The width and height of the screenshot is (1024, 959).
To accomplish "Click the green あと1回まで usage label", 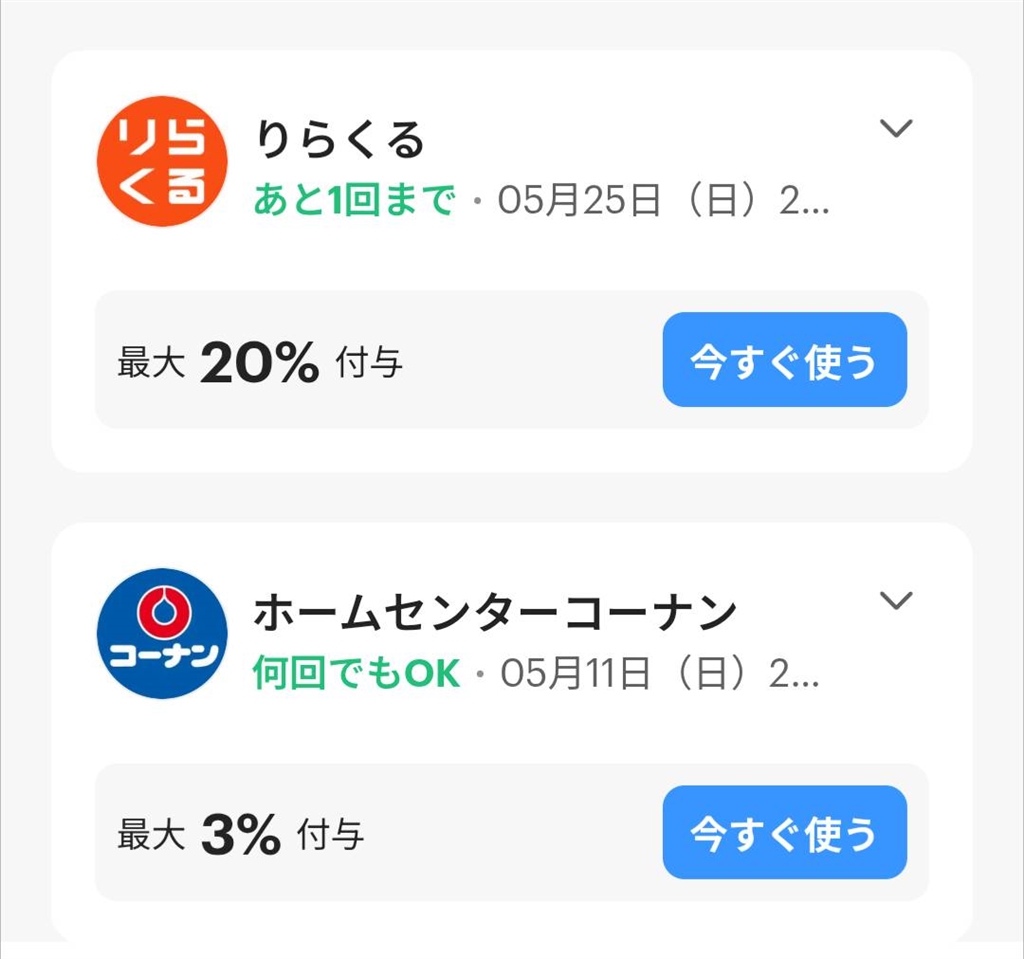I will [x=354, y=201].
